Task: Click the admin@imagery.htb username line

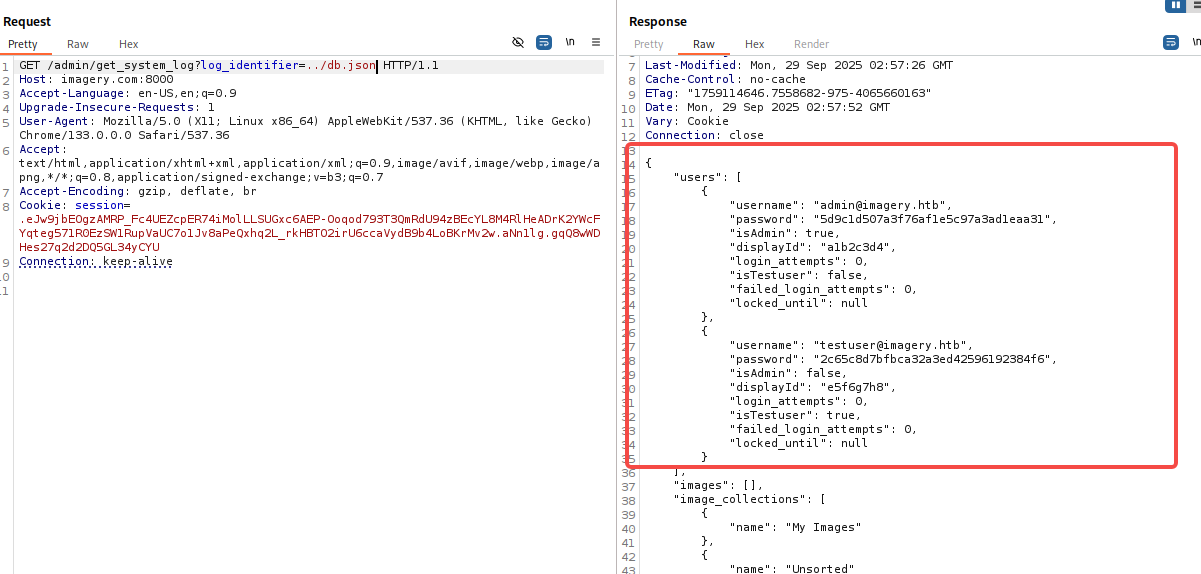Action: (x=851, y=205)
